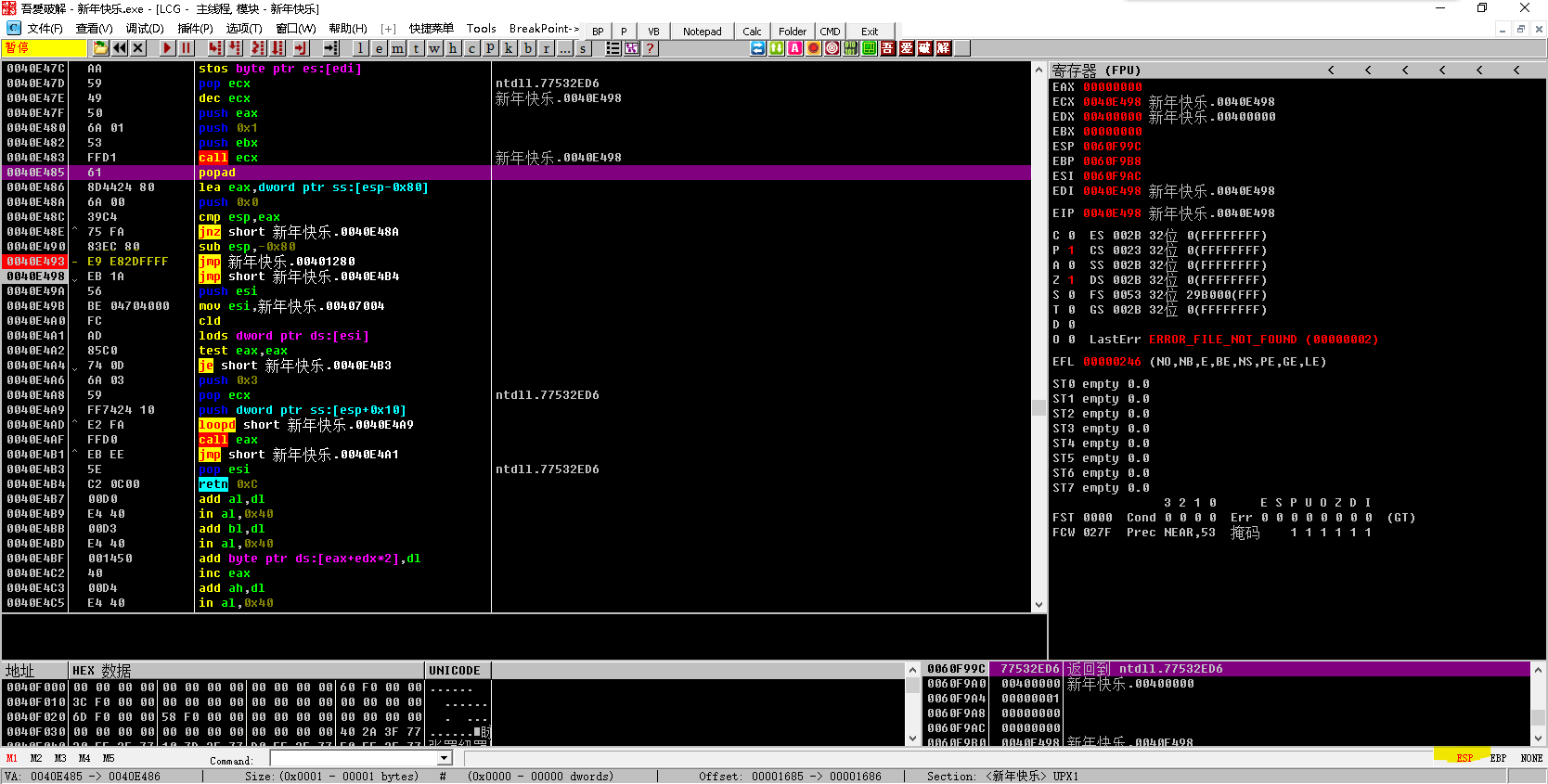The height and width of the screenshot is (784, 1548).
Task: Open the 插件(P) menu
Action: point(195,29)
